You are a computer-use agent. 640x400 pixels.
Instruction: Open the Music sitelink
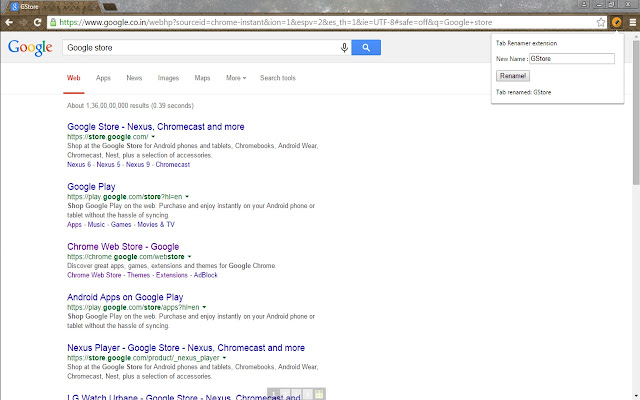pyautogui.click(x=96, y=224)
